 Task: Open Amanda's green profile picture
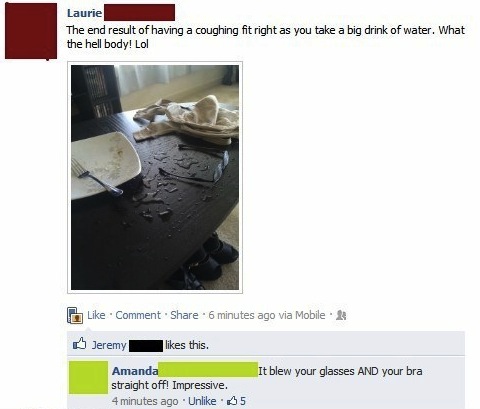(88, 377)
